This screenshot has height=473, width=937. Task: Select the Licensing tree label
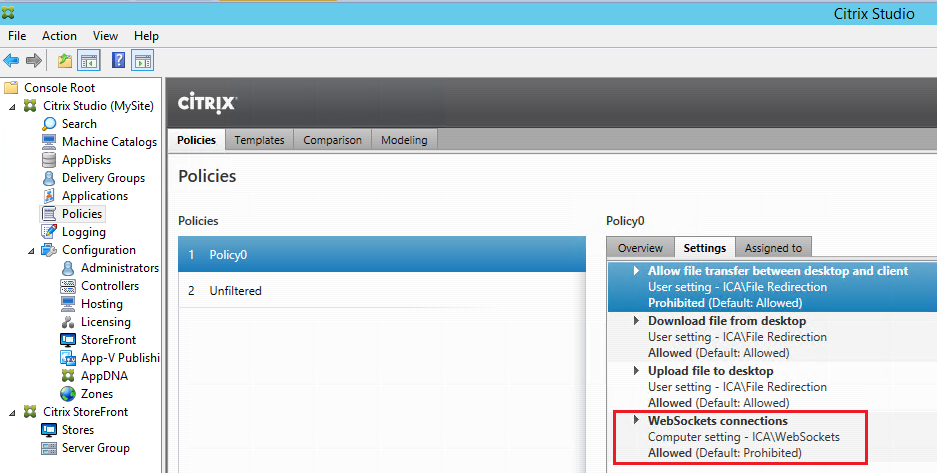coord(106,322)
